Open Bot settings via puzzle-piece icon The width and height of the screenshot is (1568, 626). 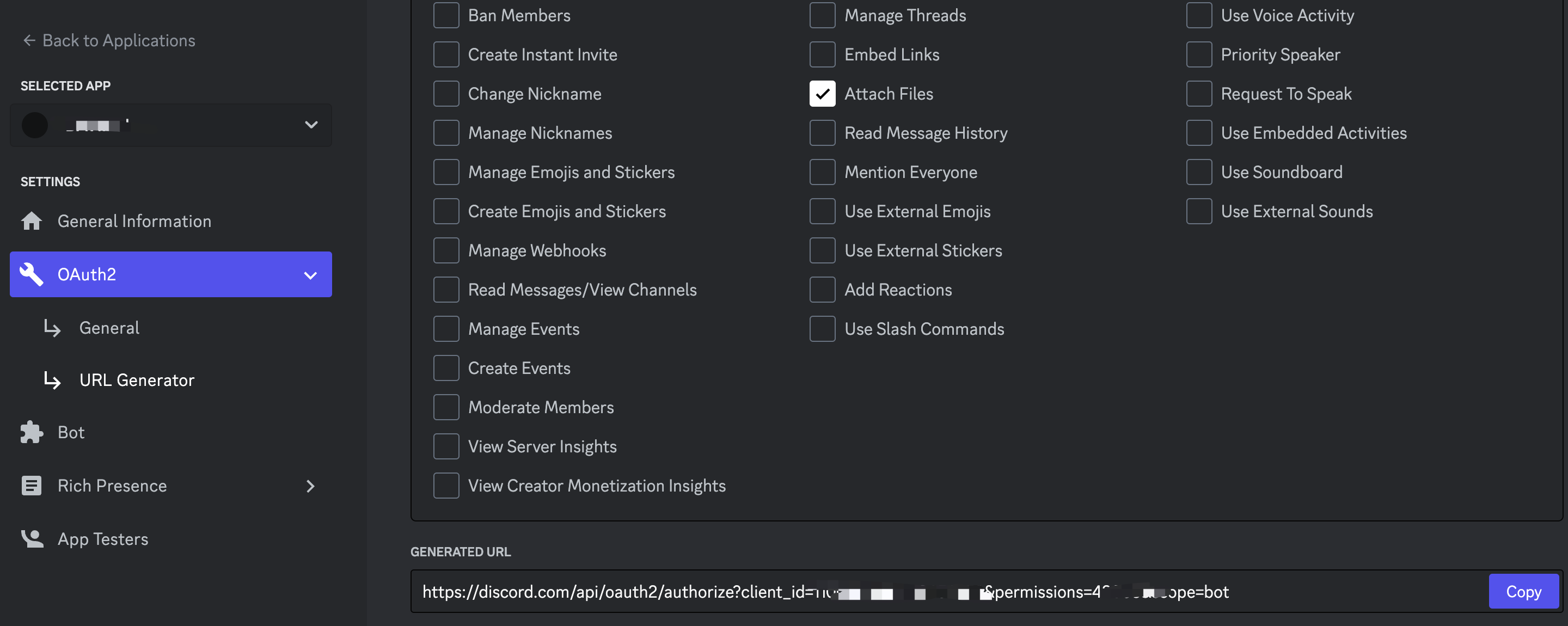(31, 432)
